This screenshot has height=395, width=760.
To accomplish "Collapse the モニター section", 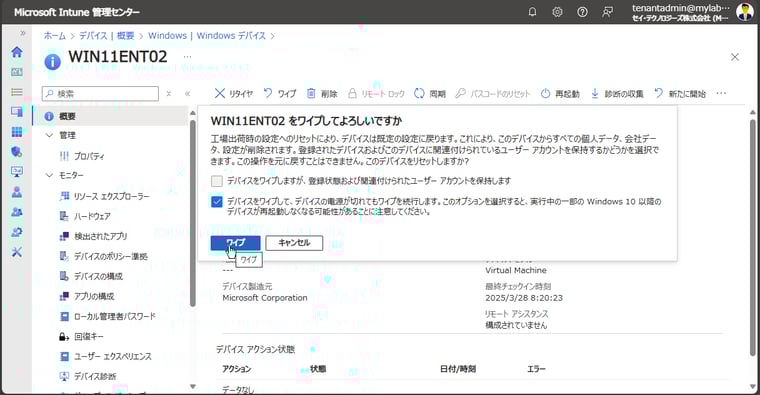I will 49,175.
